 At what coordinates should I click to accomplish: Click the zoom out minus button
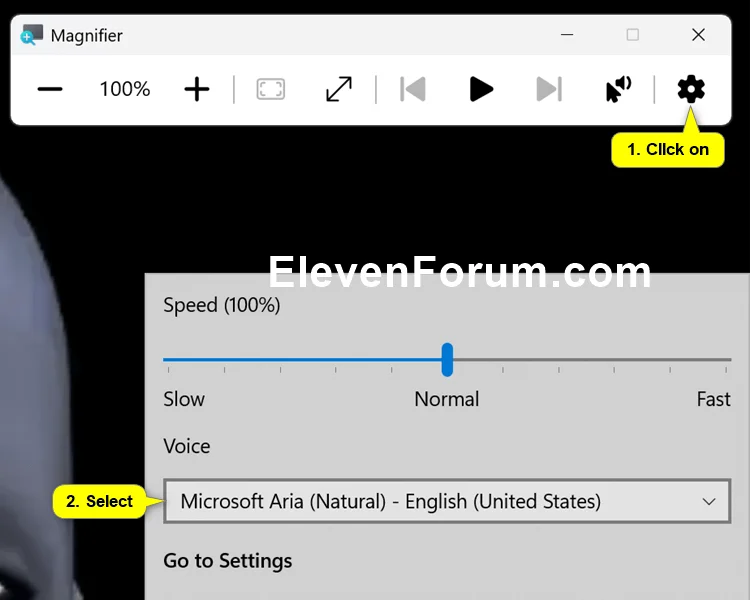(50, 89)
